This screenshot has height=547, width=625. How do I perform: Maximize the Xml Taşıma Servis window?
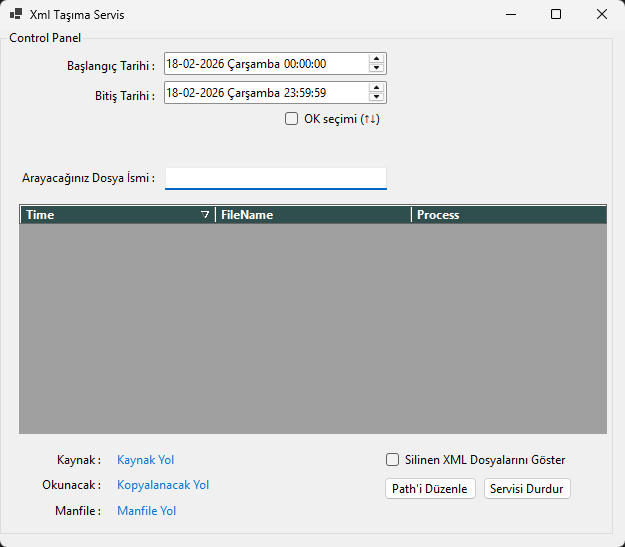point(556,15)
